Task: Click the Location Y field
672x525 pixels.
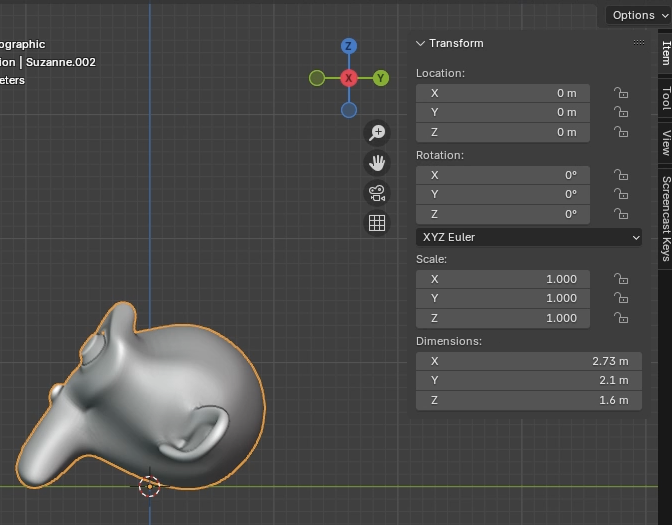Action: point(503,112)
